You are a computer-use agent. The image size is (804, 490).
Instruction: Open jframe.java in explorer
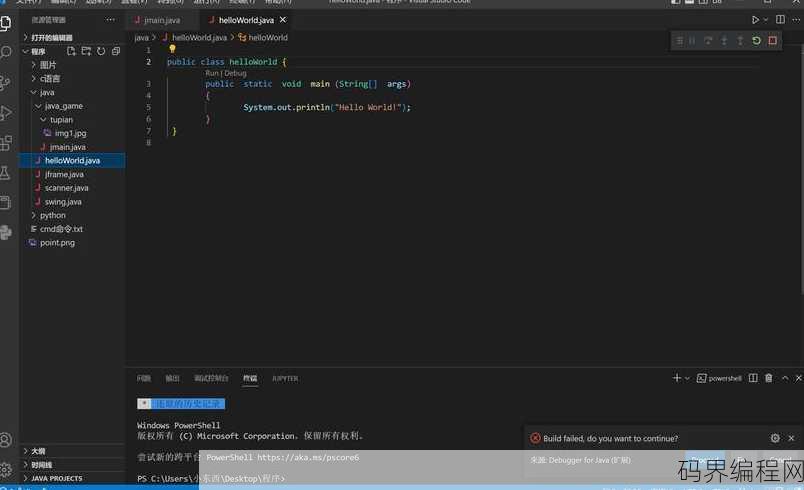click(74, 174)
